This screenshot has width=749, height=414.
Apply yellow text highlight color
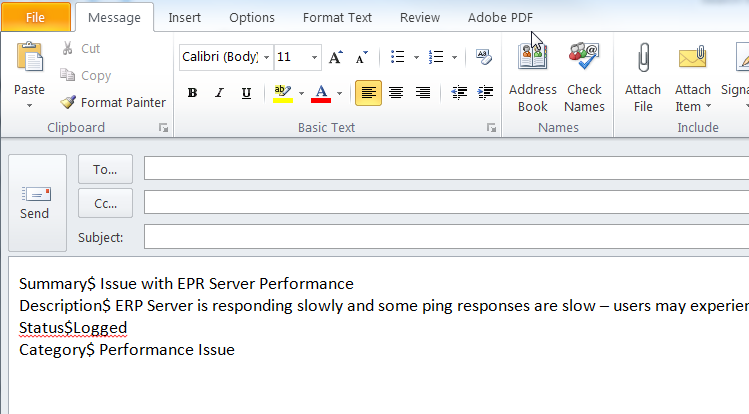(282, 93)
